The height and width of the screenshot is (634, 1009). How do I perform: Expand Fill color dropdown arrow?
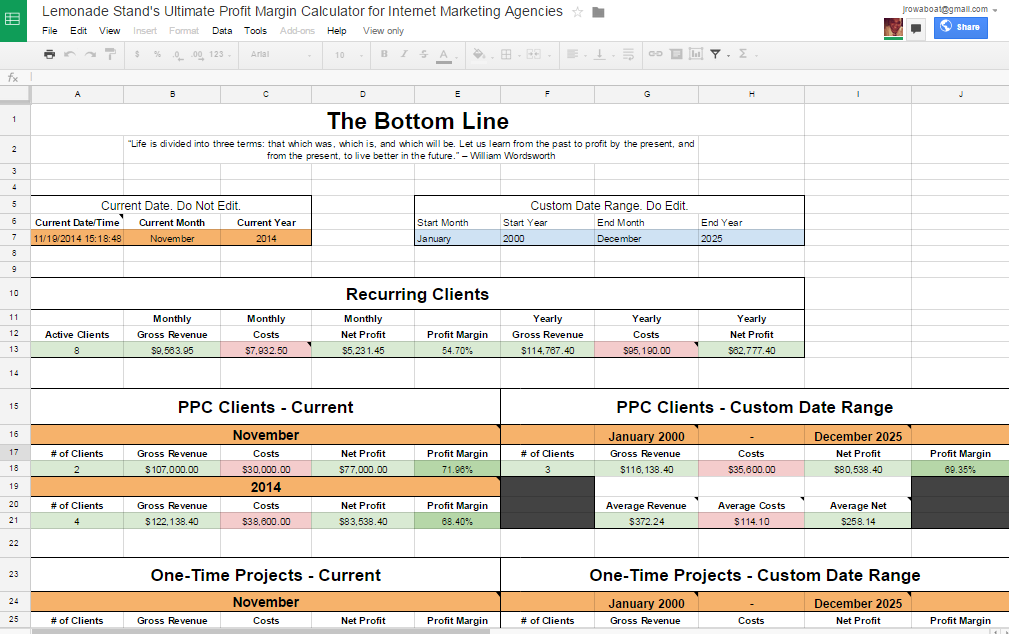tap(492, 56)
